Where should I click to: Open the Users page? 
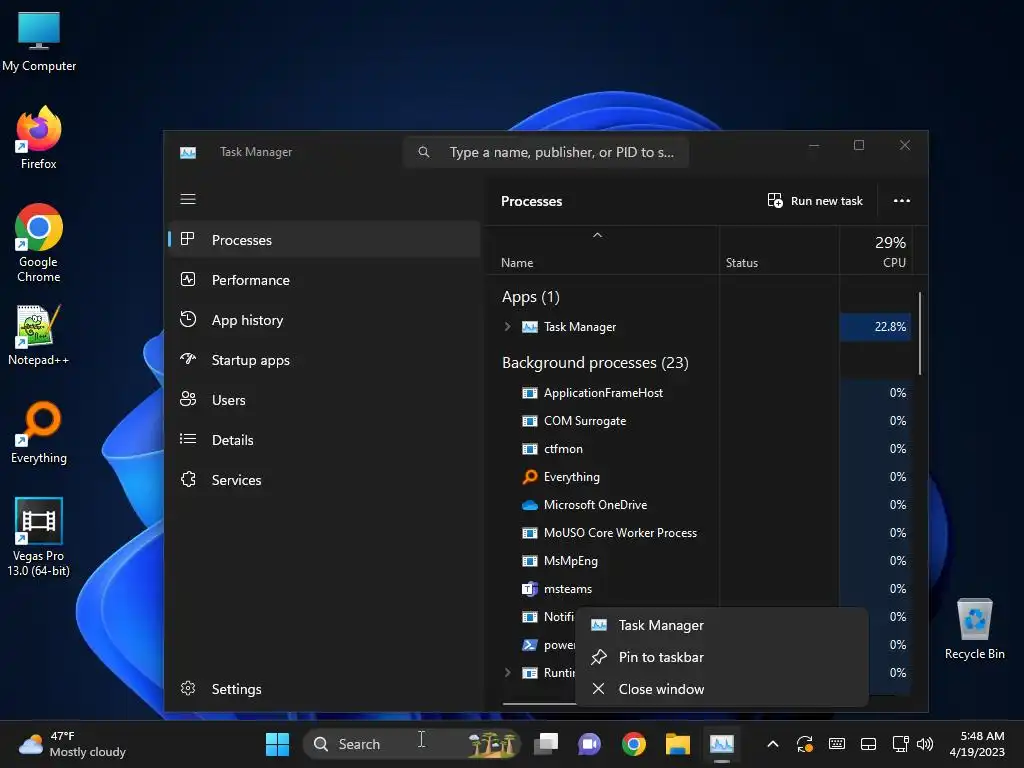pos(325,400)
